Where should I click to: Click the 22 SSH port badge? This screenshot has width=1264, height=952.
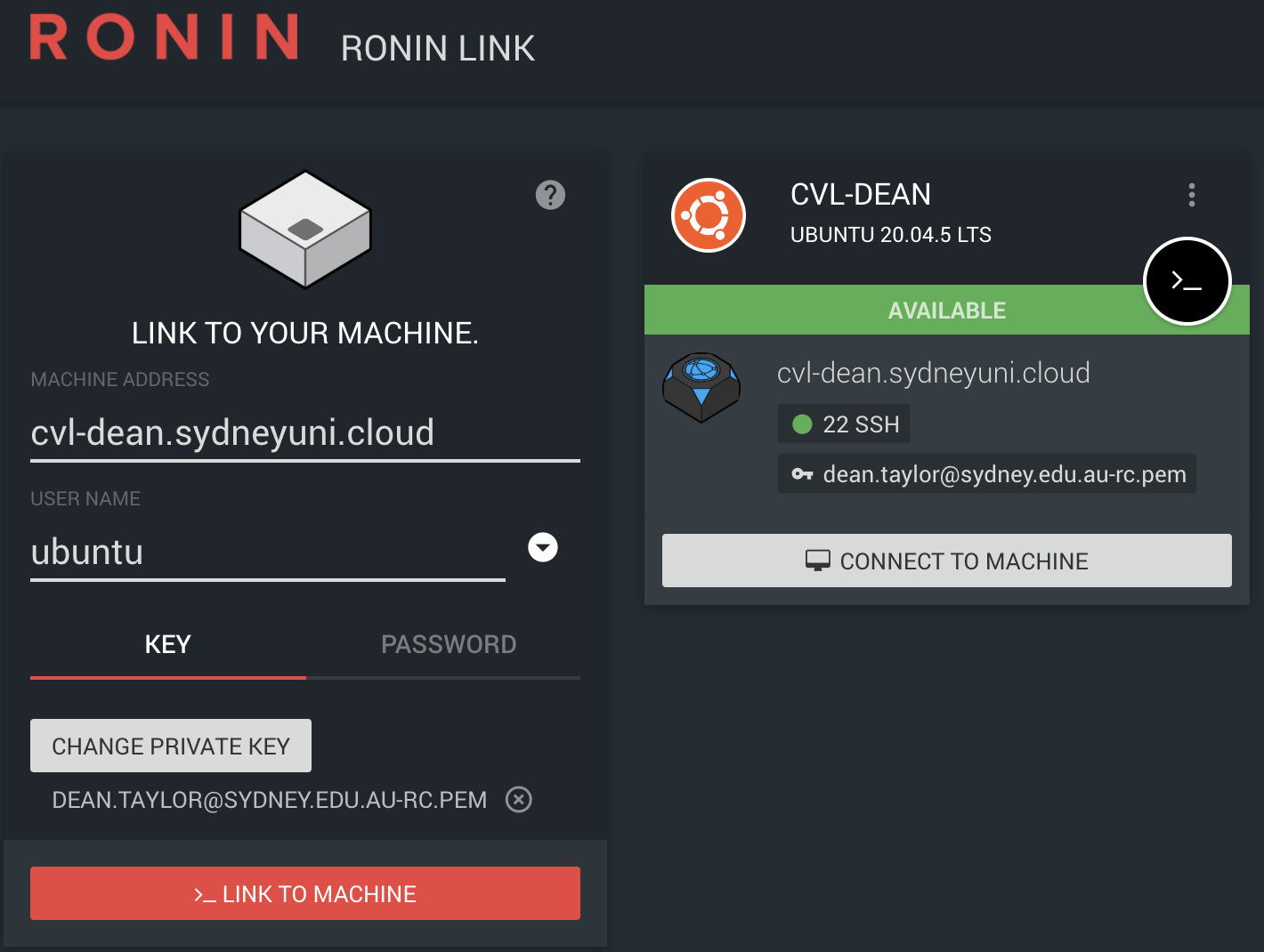(x=844, y=424)
